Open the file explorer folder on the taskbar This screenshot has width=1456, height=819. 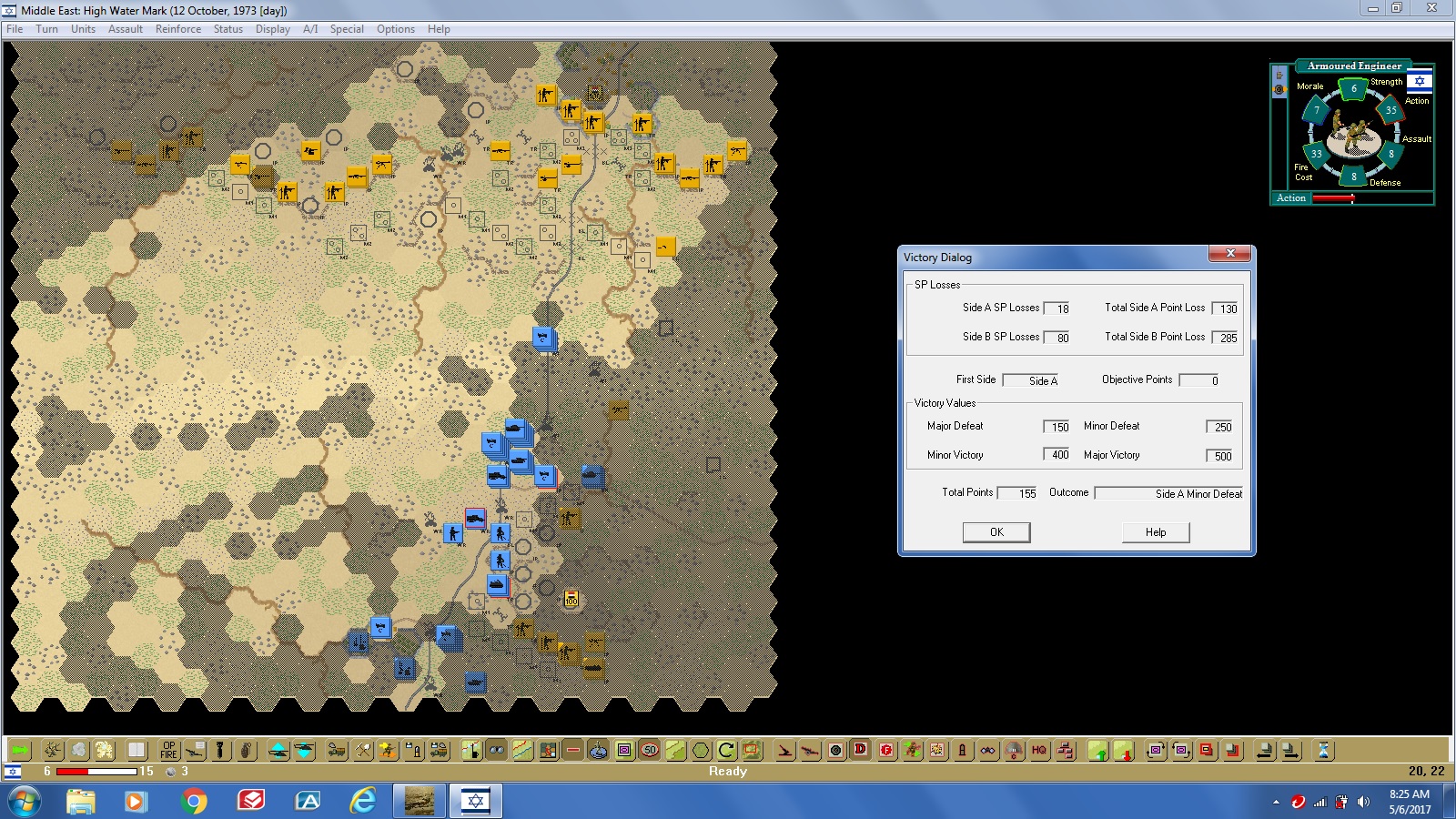click(x=80, y=802)
